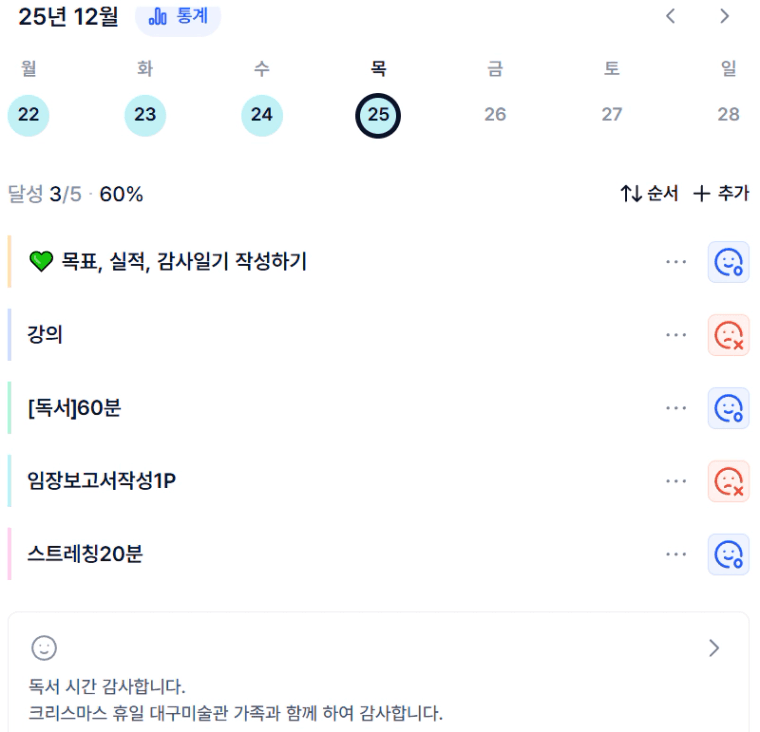
Task: Click the smiley icon in diary card
Action: tap(44, 648)
